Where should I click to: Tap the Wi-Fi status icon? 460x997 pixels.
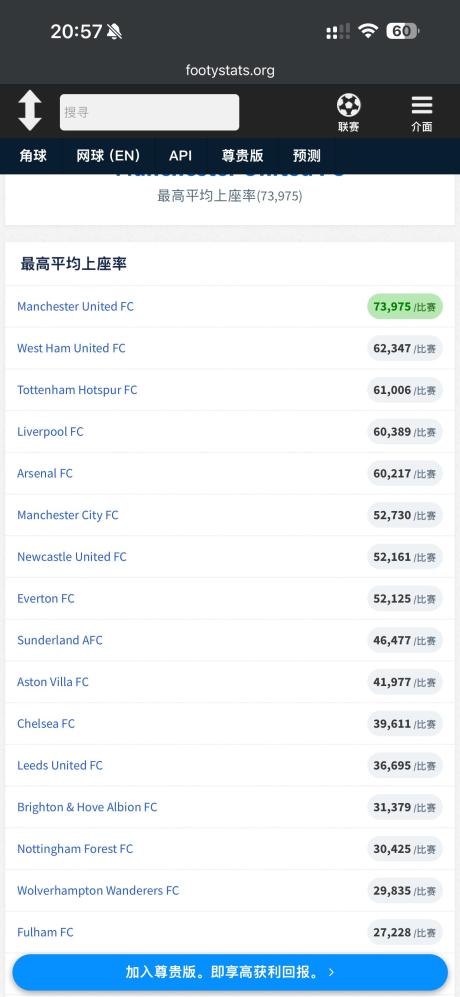pyautogui.click(x=368, y=31)
